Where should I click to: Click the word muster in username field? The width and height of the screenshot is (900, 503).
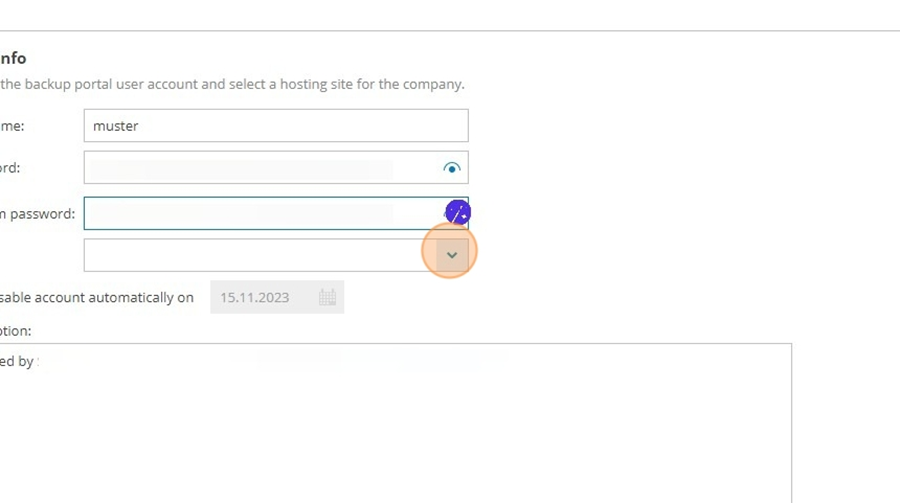[115, 126]
